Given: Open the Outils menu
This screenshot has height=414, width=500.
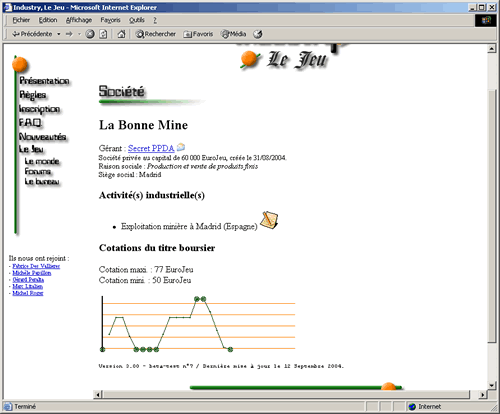Looking at the screenshot, I should point(137,20).
